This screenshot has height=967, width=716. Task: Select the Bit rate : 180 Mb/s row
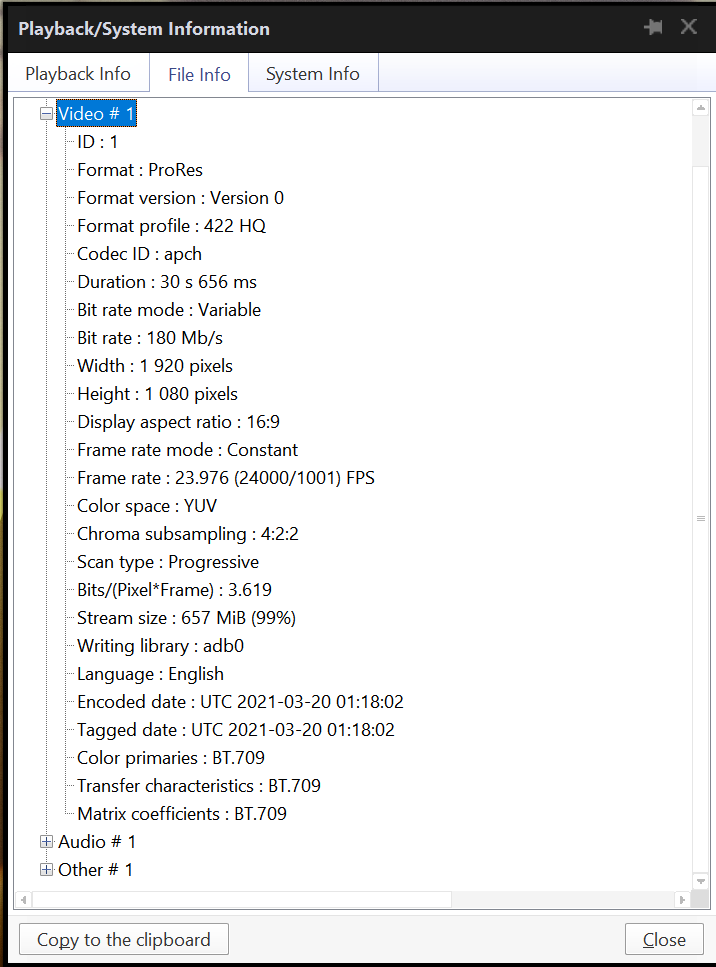point(150,338)
